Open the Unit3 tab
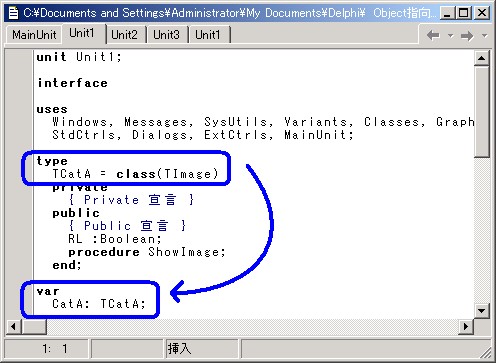This screenshot has width=496, height=363. pos(166,35)
